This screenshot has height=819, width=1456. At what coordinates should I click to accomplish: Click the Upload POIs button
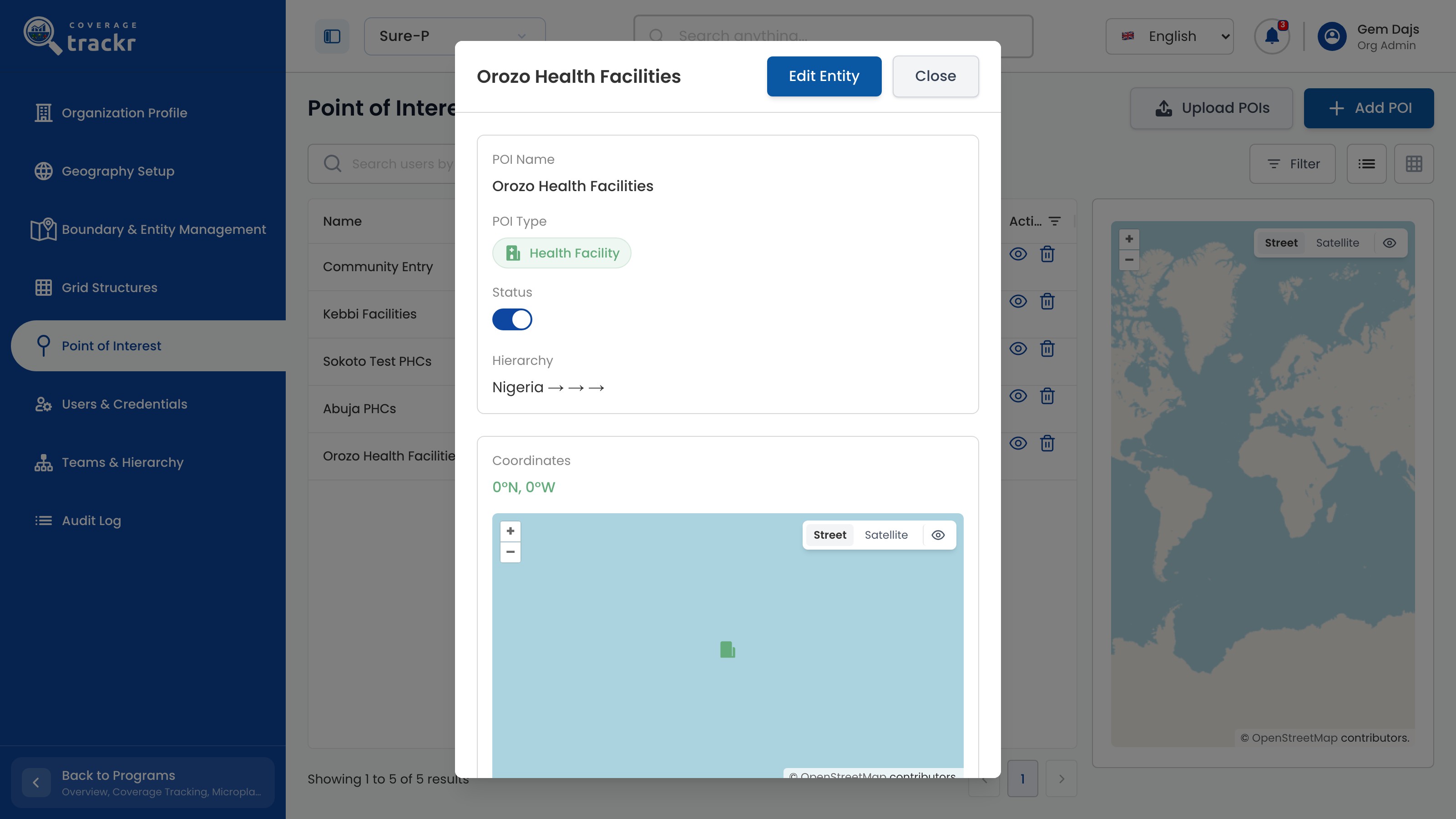pos(1211,108)
